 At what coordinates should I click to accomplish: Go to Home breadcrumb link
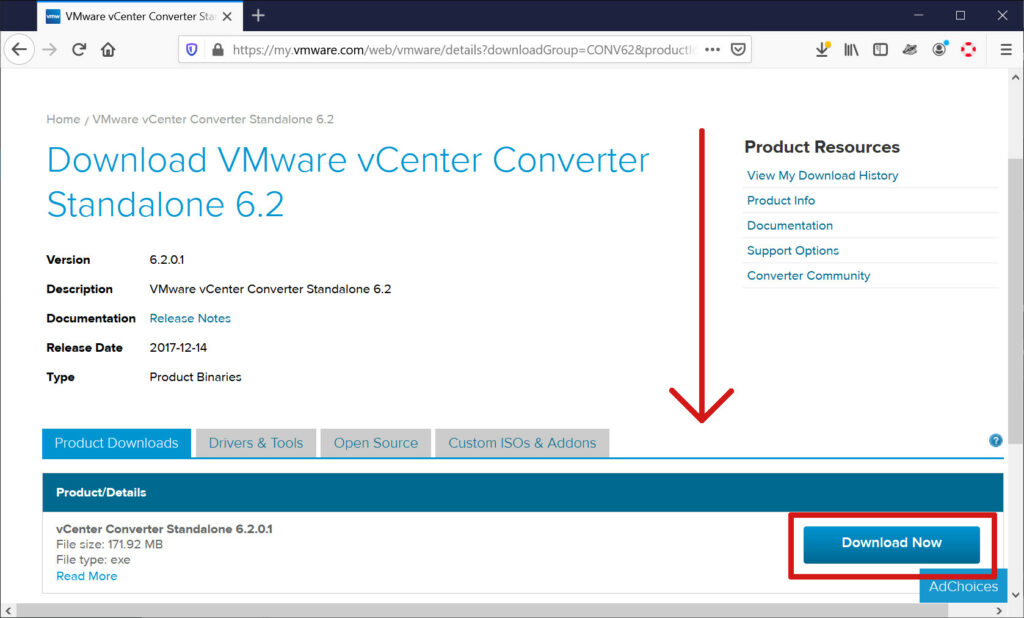(x=63, y=120)
